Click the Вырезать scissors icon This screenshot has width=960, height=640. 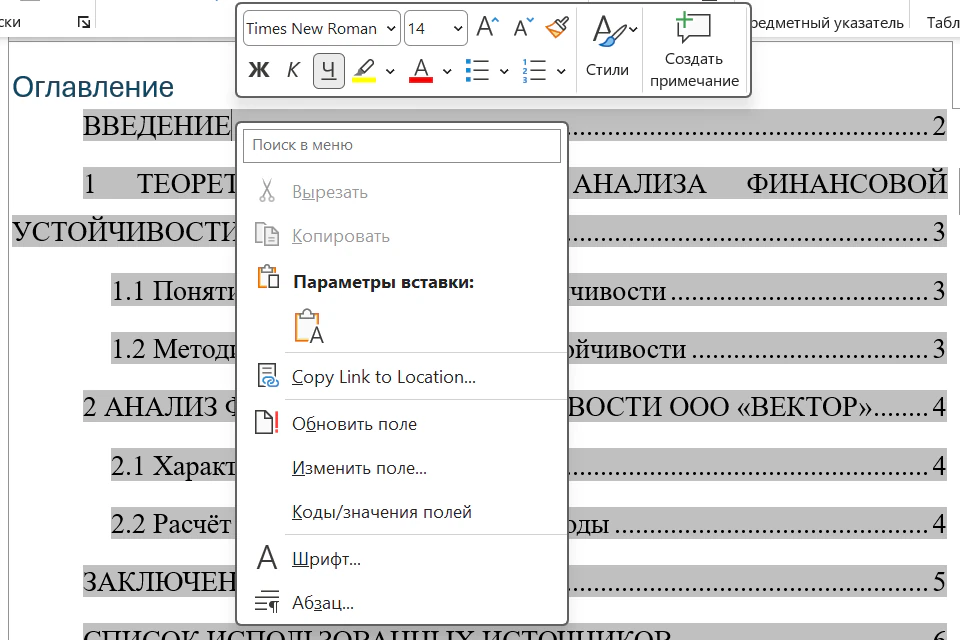[x=267, y=192]
